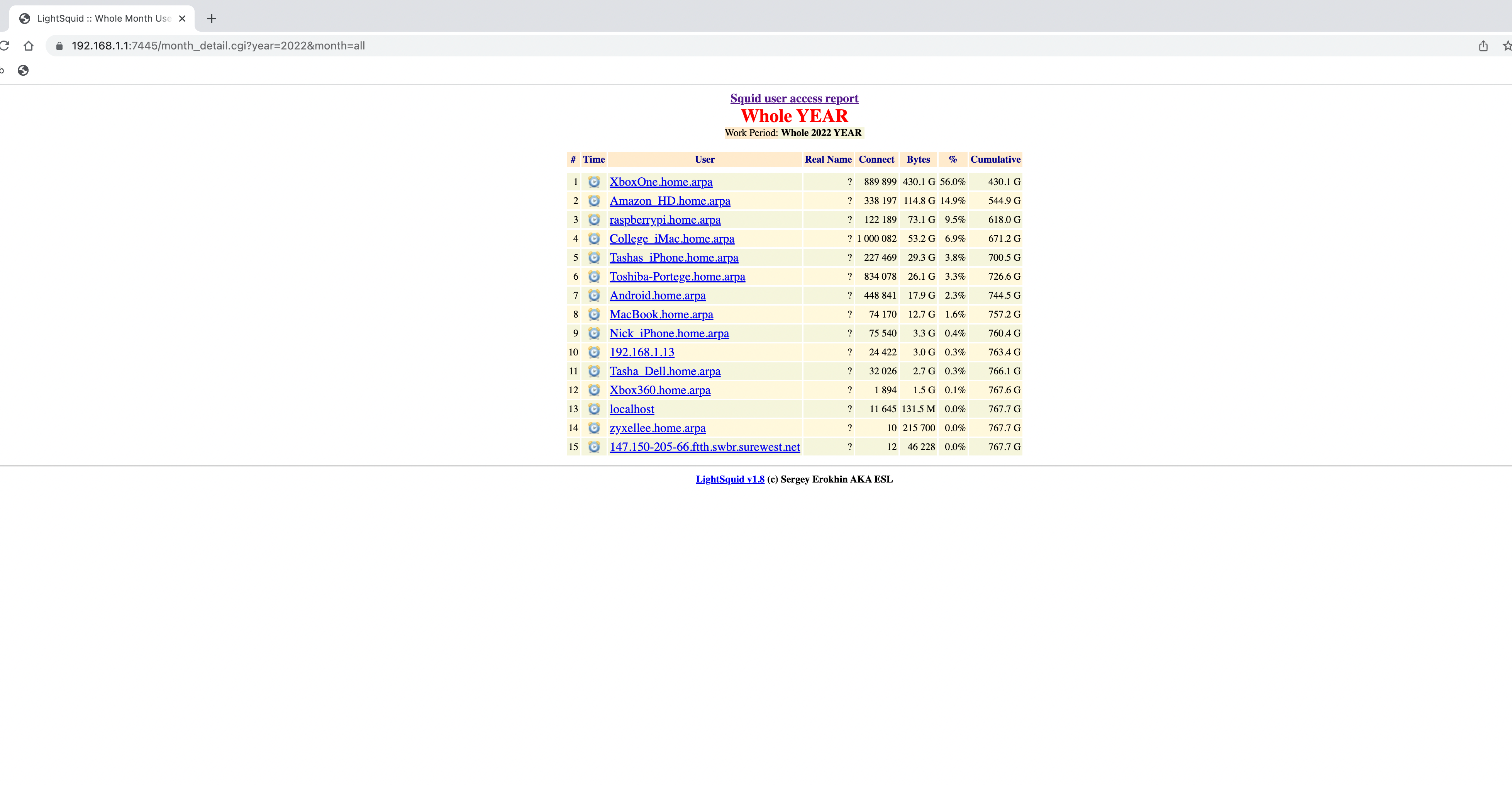Open the 147.150-205-66.ftth.swbr.surewest.net link
The image size is (1512, 785).
(704, 447)
